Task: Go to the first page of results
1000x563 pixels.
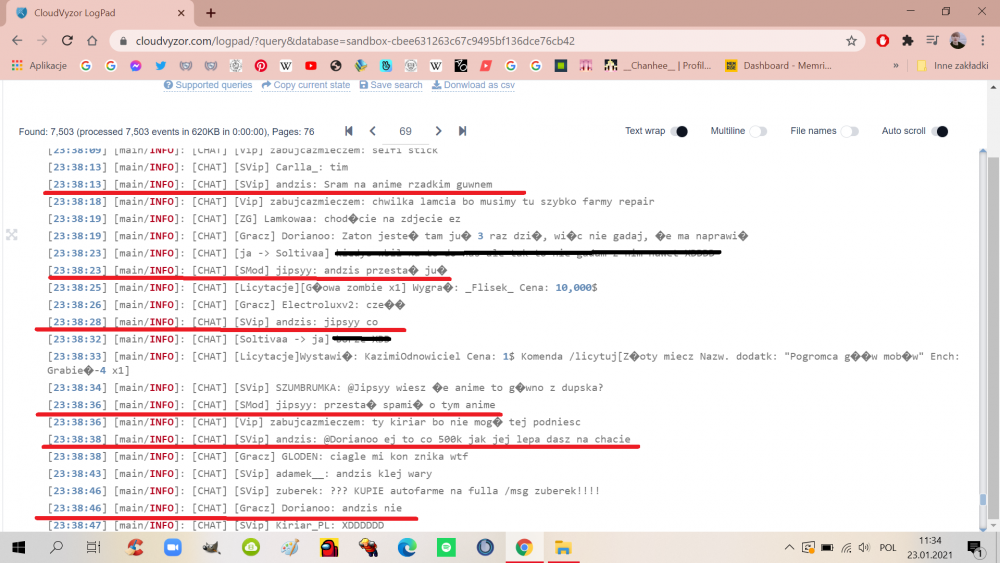Action: (x=349, y=131)
